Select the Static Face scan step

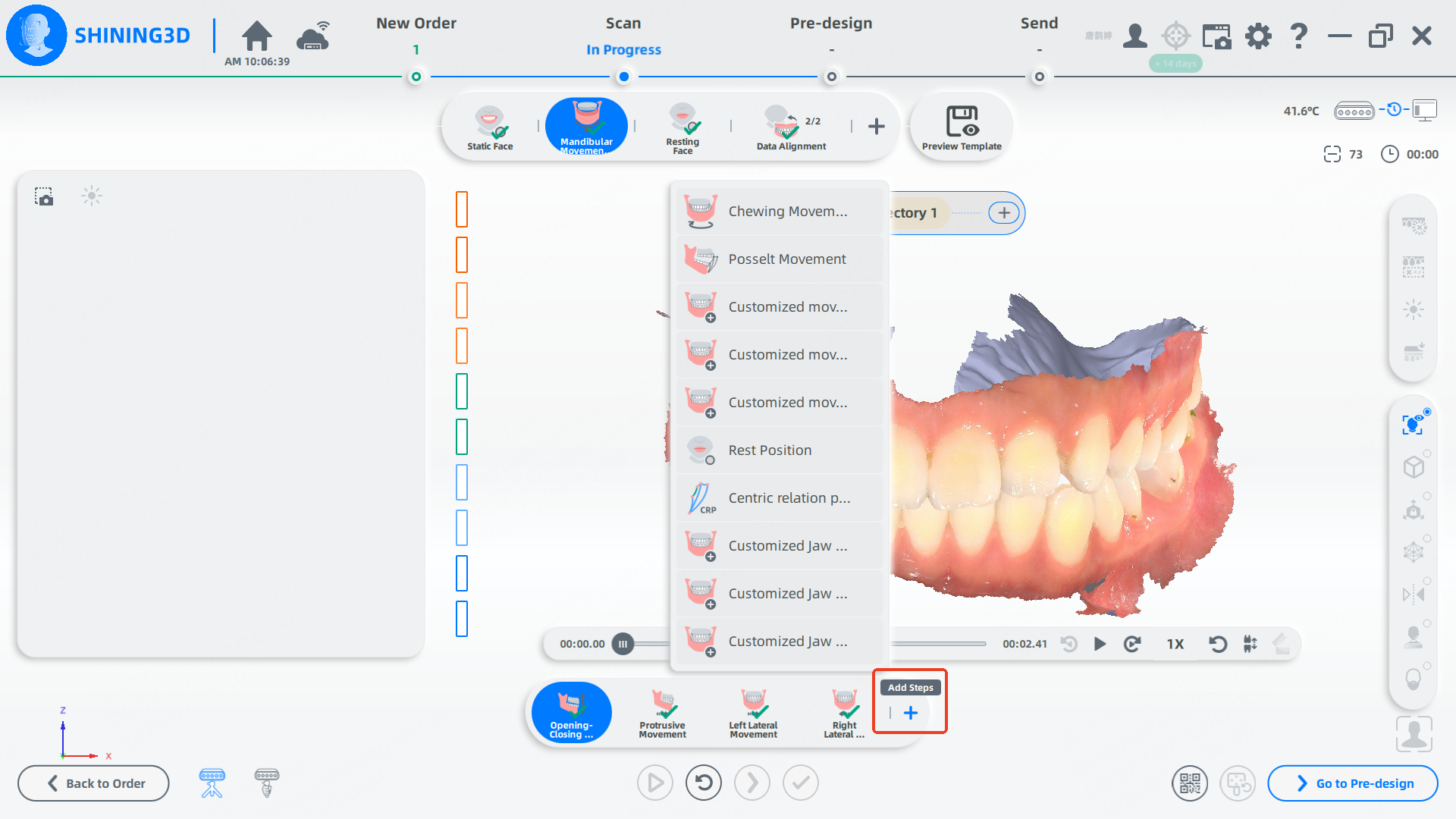pos(490,127)
